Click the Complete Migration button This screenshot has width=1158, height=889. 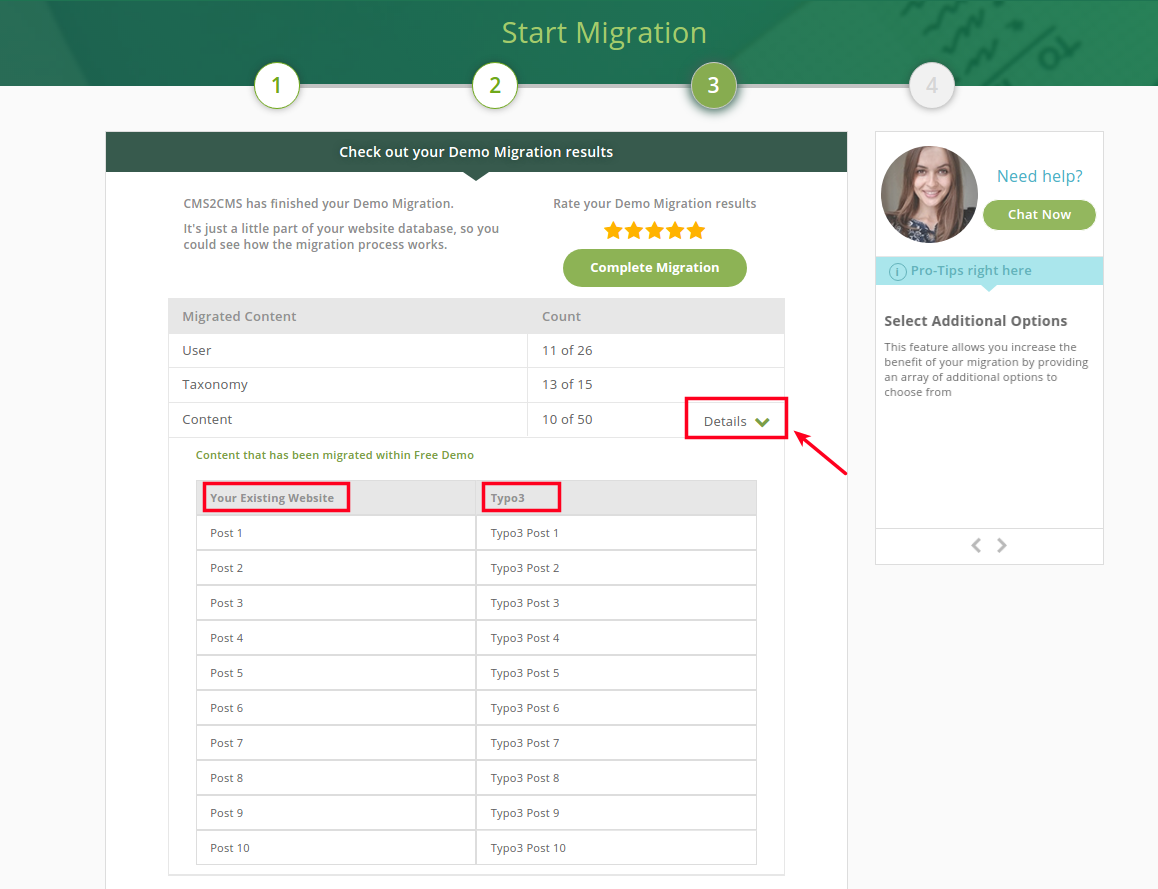coord(654,268)
